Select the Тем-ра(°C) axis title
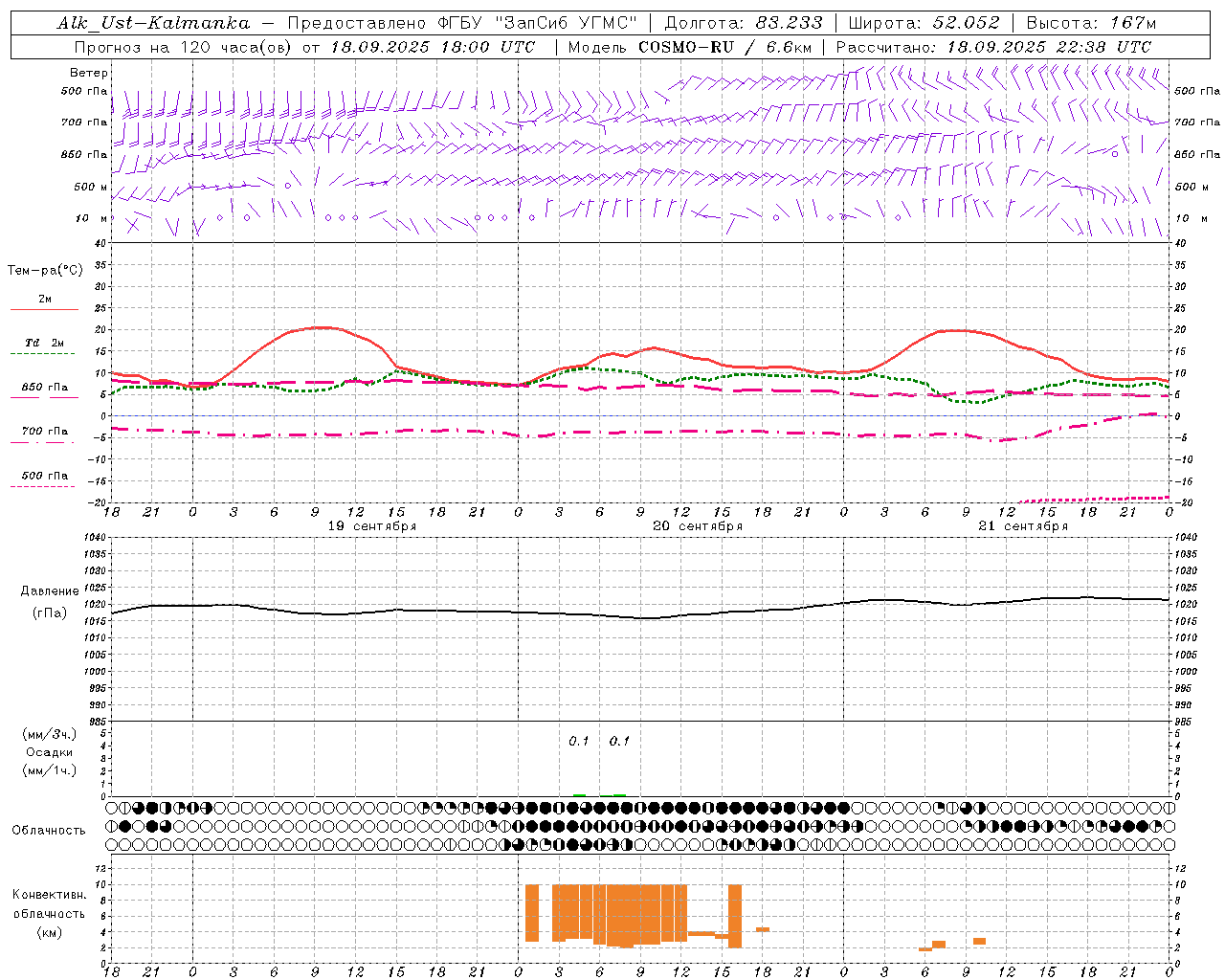Screen dimensions: 1225x980 point(45,271)
